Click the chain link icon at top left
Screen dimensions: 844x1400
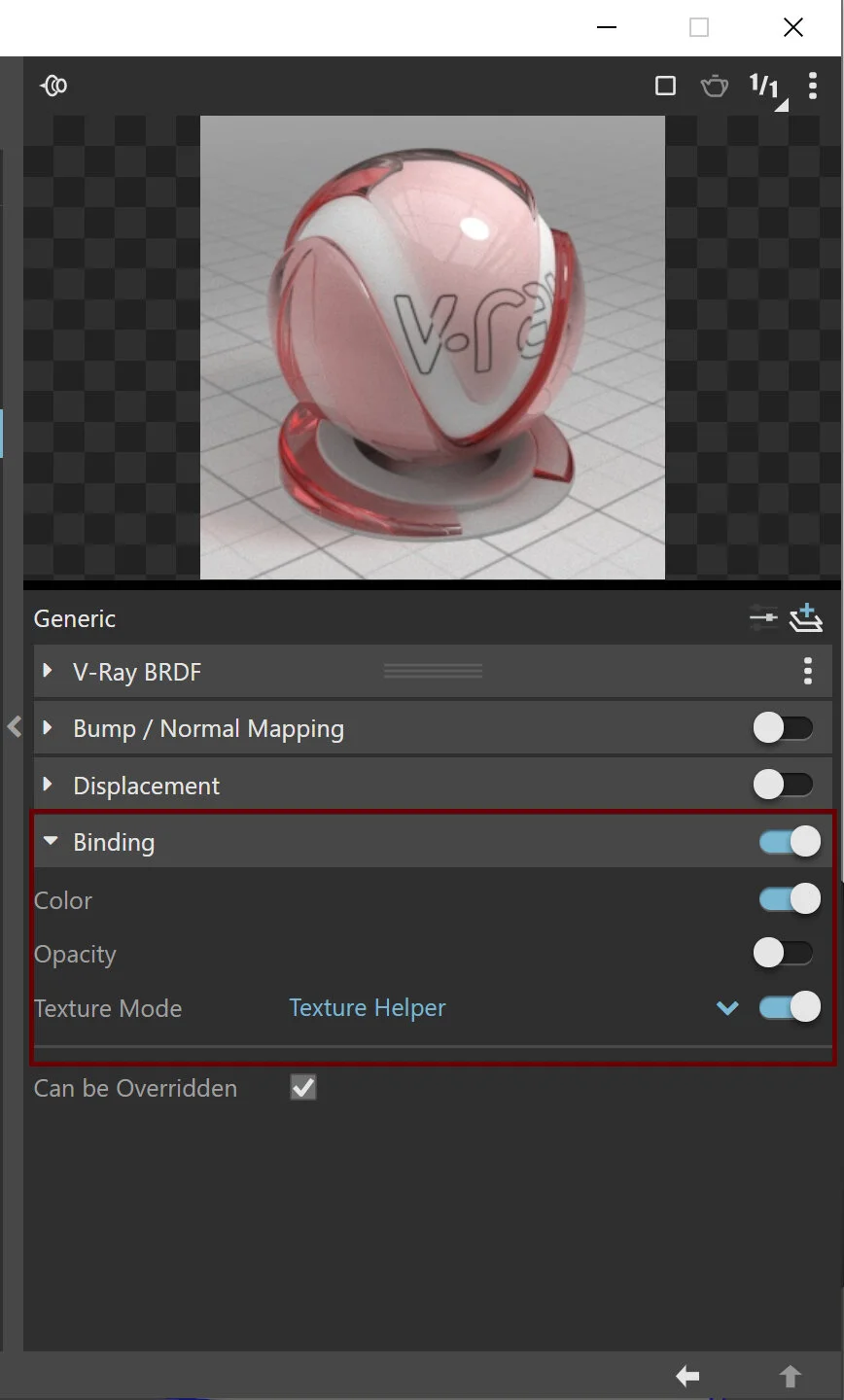click(54, 86)
